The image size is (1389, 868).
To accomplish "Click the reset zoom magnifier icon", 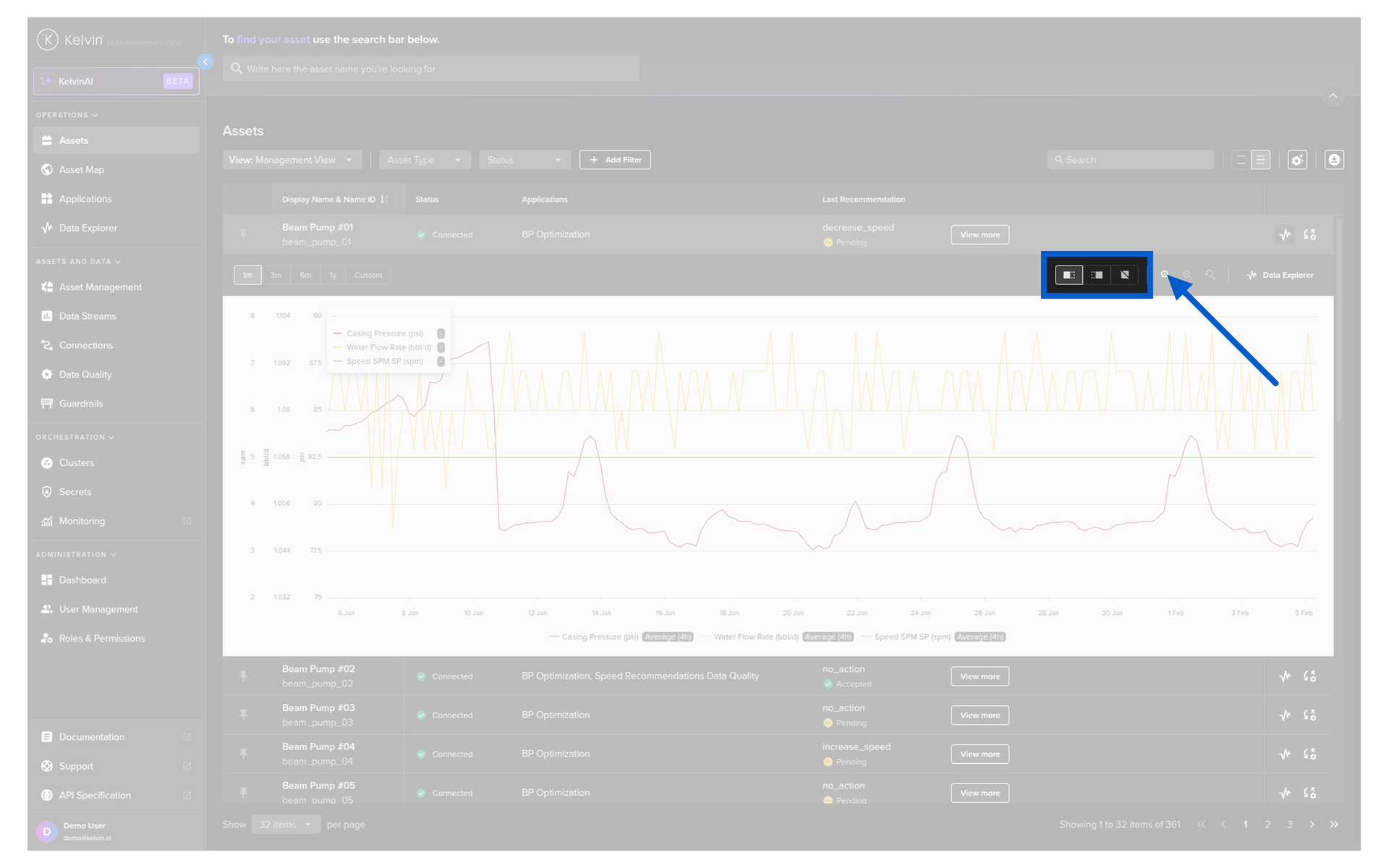I will (x=1210, y=275).
